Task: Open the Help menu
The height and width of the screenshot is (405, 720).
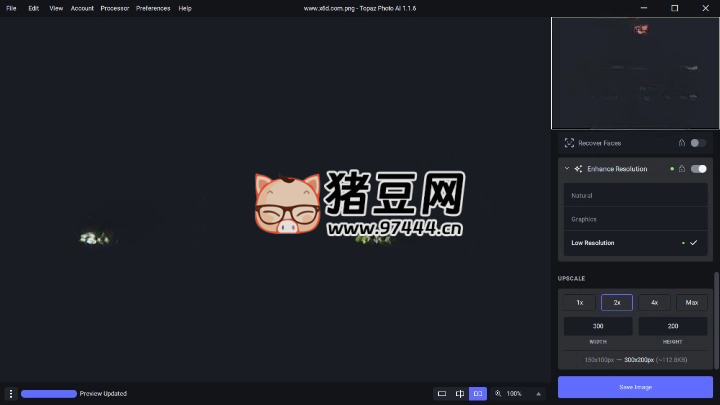Action: coord(185,8)
